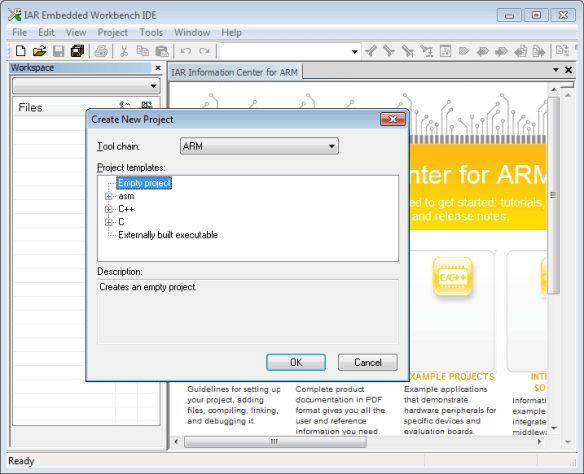
Task: Click the Compile toolbar icon
Action: pos(562,51)
